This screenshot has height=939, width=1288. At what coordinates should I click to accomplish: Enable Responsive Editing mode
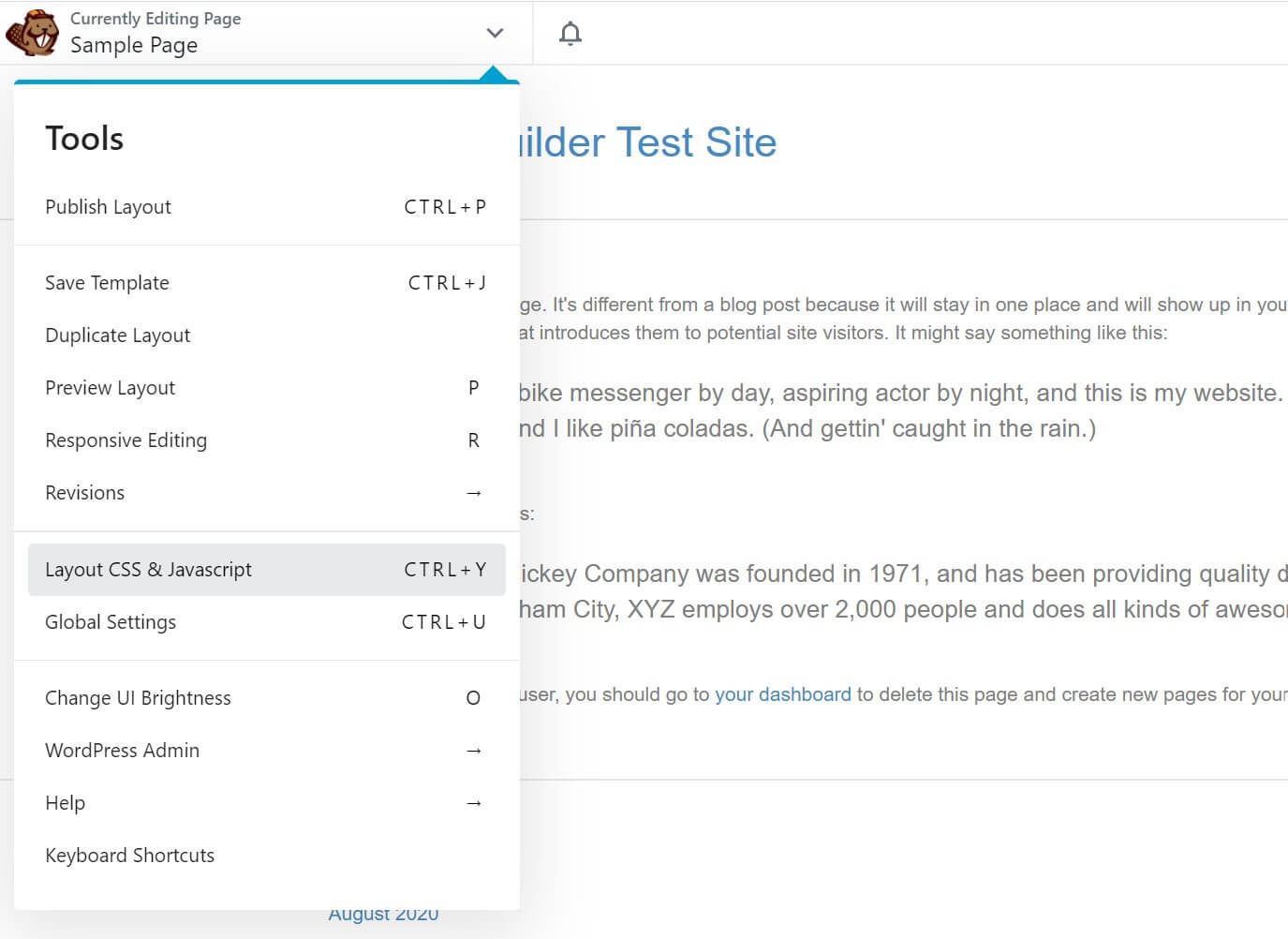[x=126, y=440]
